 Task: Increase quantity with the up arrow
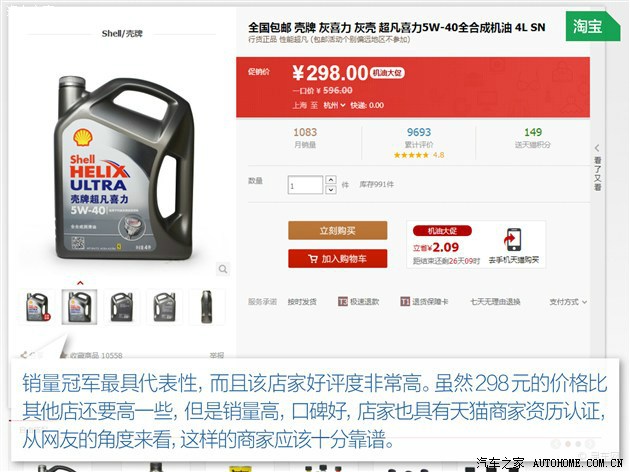[331, 180]
